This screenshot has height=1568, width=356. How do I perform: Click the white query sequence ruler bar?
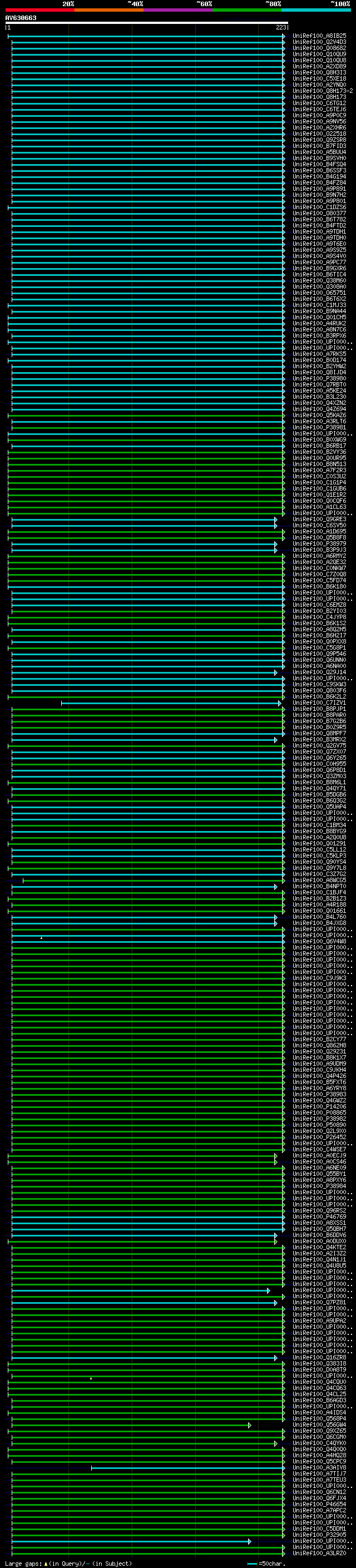tap(147, 22)
